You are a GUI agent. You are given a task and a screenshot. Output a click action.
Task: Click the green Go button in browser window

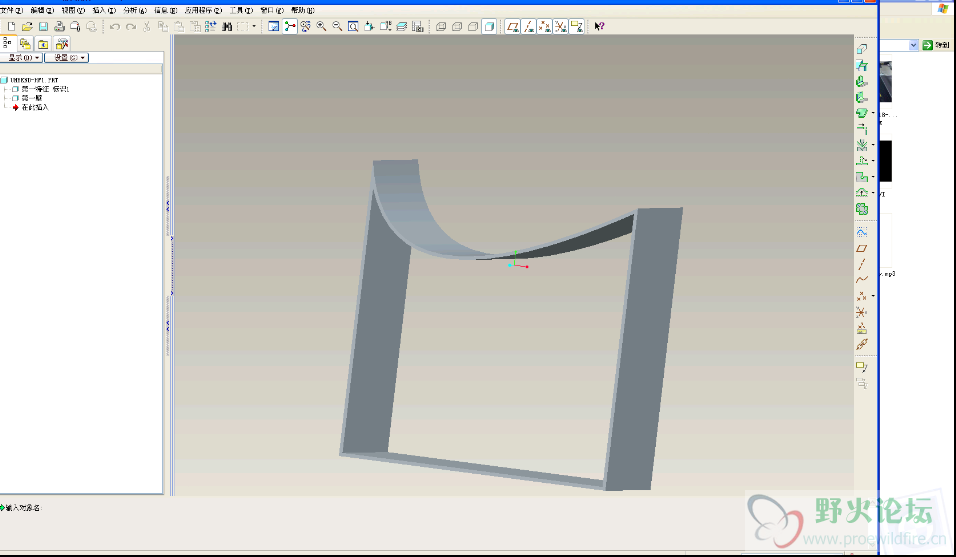tap(927, 45)
